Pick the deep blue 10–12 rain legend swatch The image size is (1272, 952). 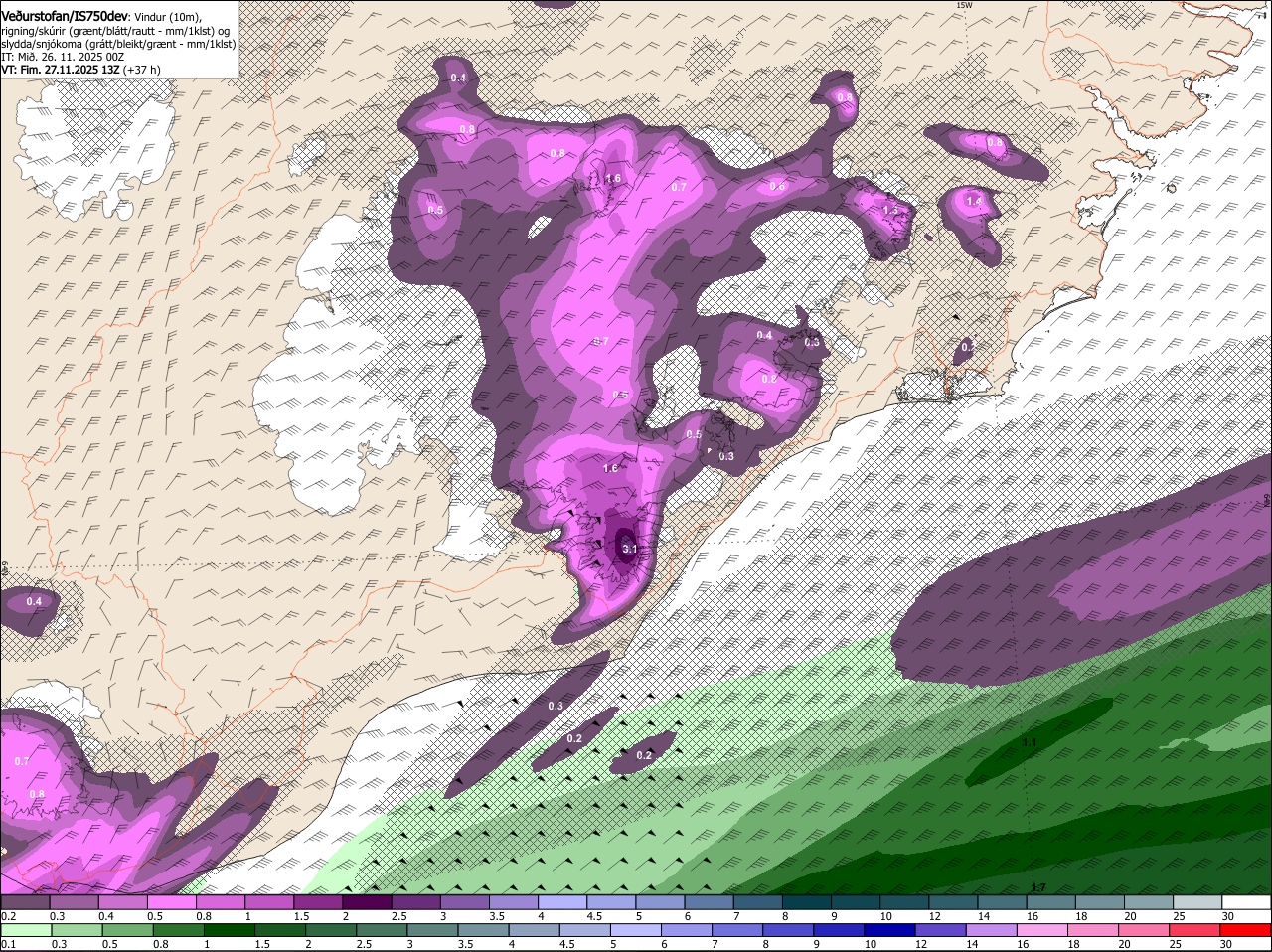point(889,930)
